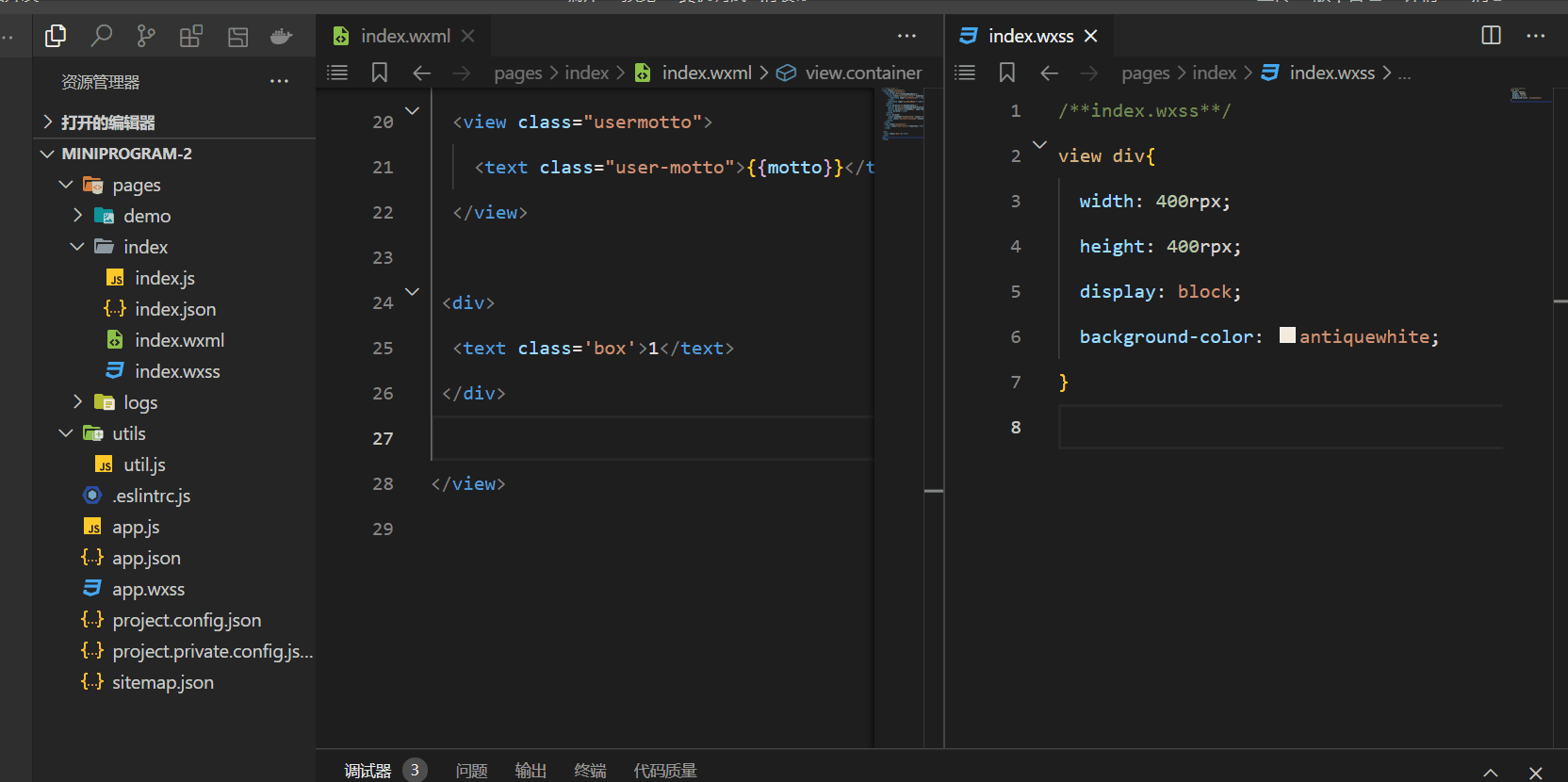
Task: Open explorer files icon in activity bar
Action: click(x=56, y=36)
